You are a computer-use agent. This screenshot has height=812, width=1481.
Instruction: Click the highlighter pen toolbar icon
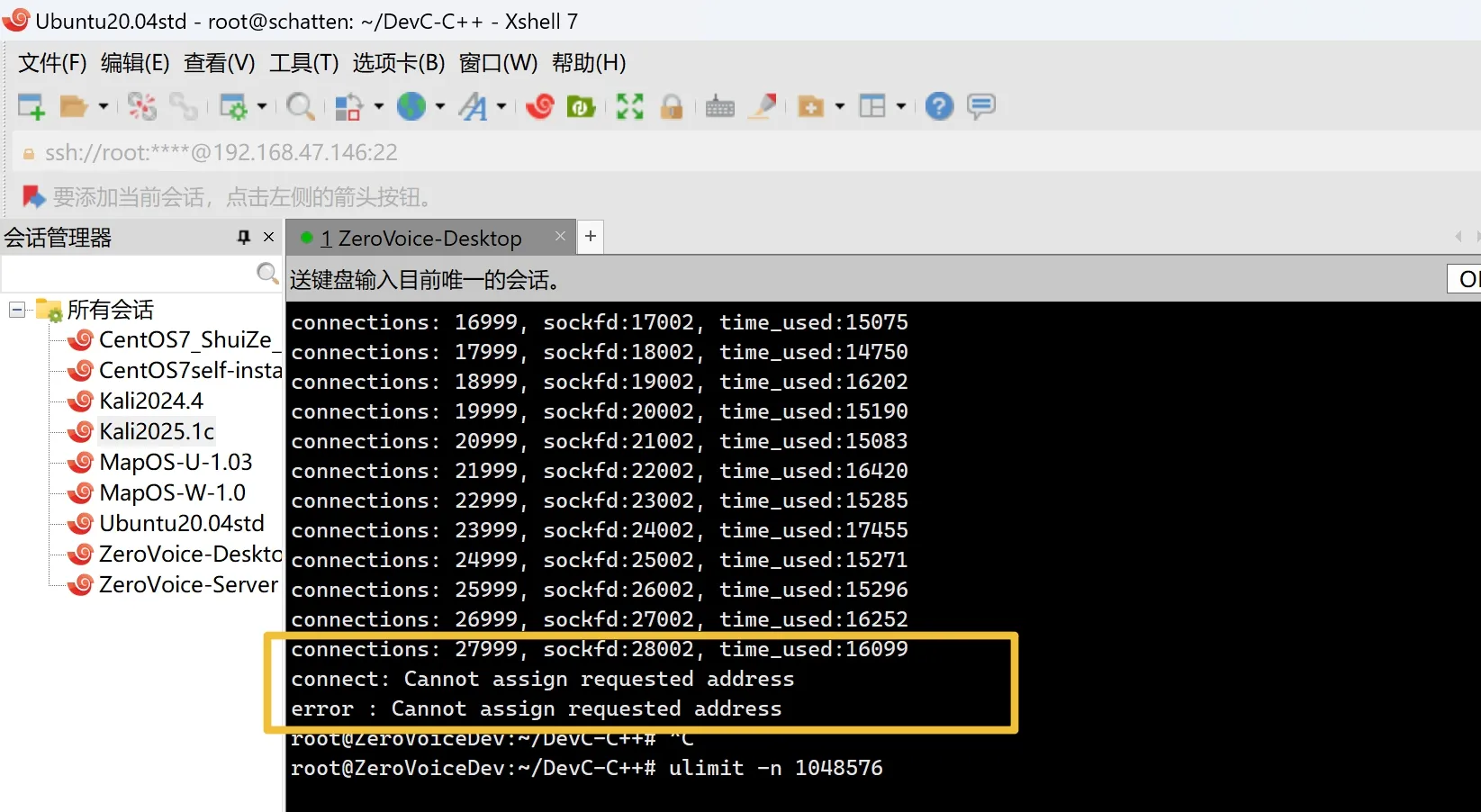(x=763, y=107)
